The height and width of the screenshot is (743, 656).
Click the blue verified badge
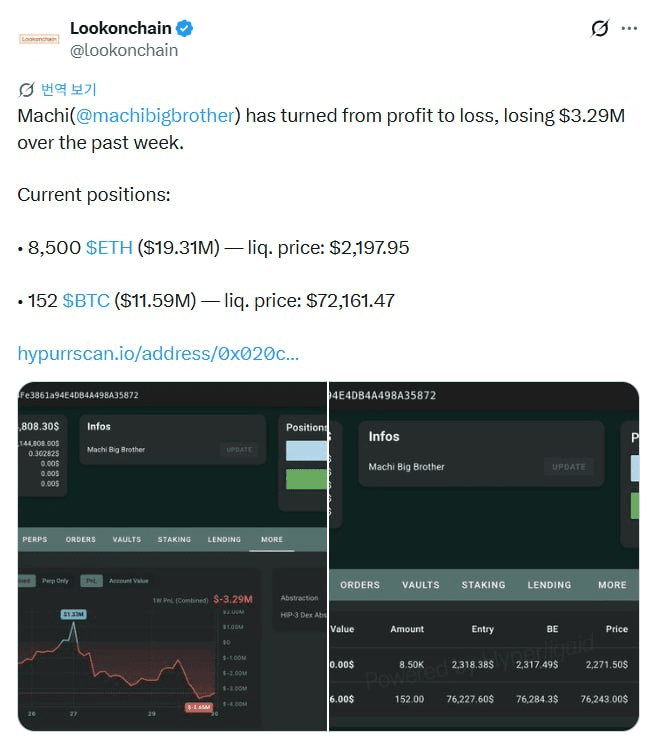point(186,28)
